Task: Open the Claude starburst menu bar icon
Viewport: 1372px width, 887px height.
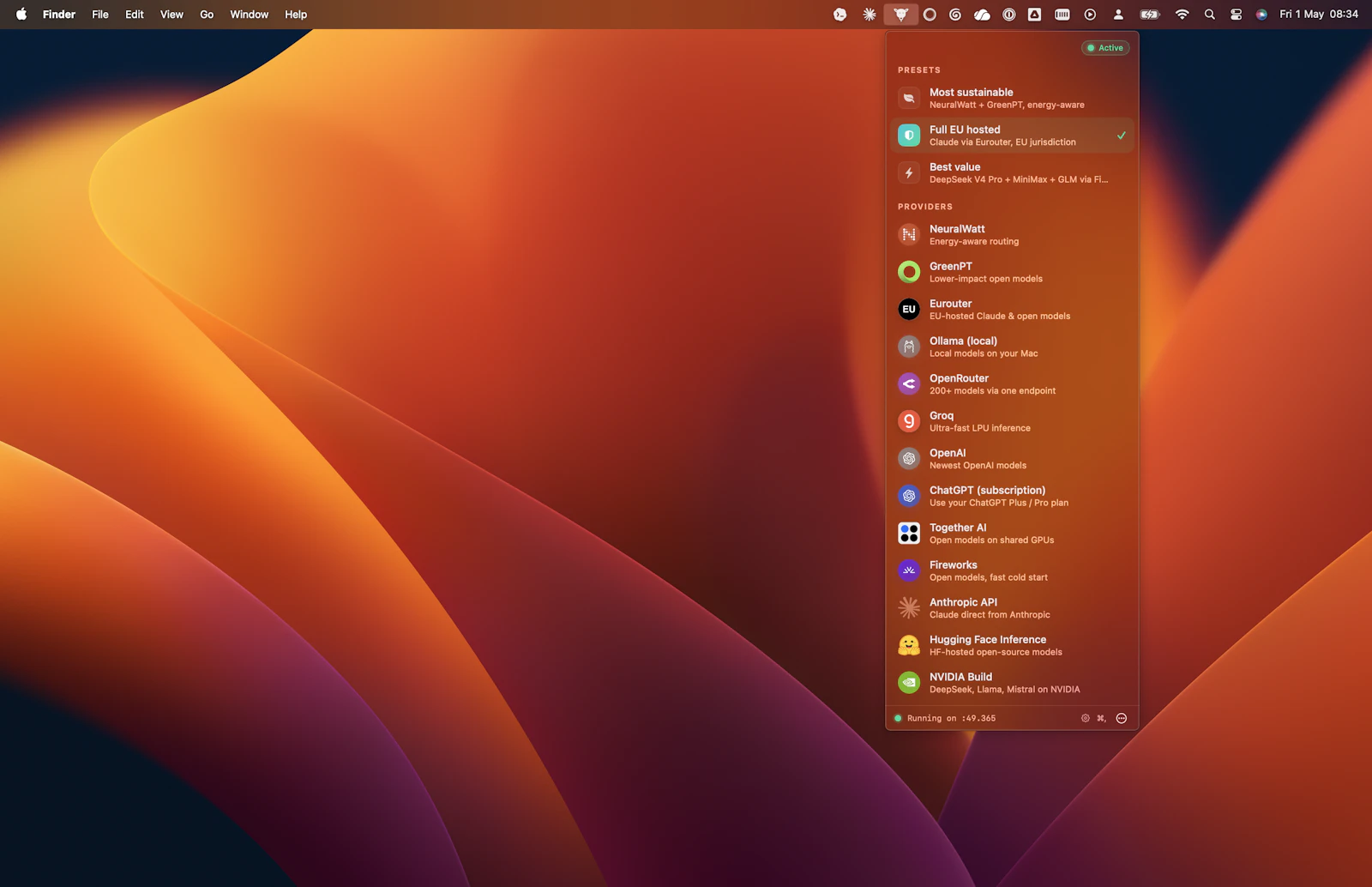Action: pyautogui.click(x=870, y=15)
